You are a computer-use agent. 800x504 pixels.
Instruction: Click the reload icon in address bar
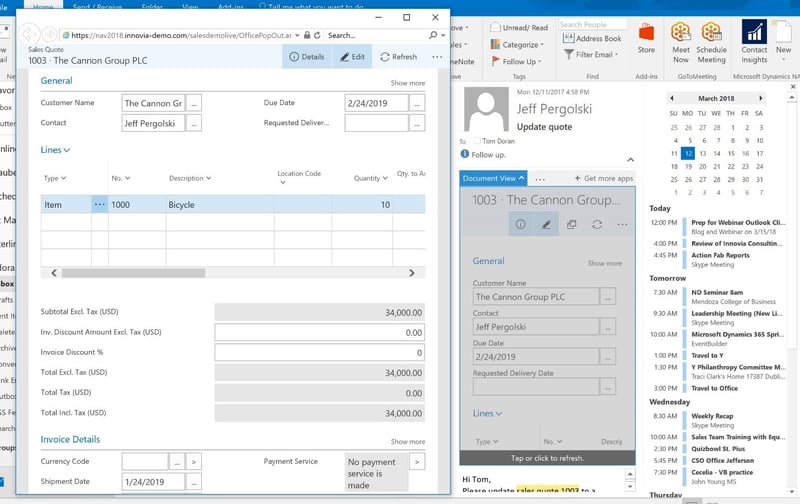pos(317,35)
